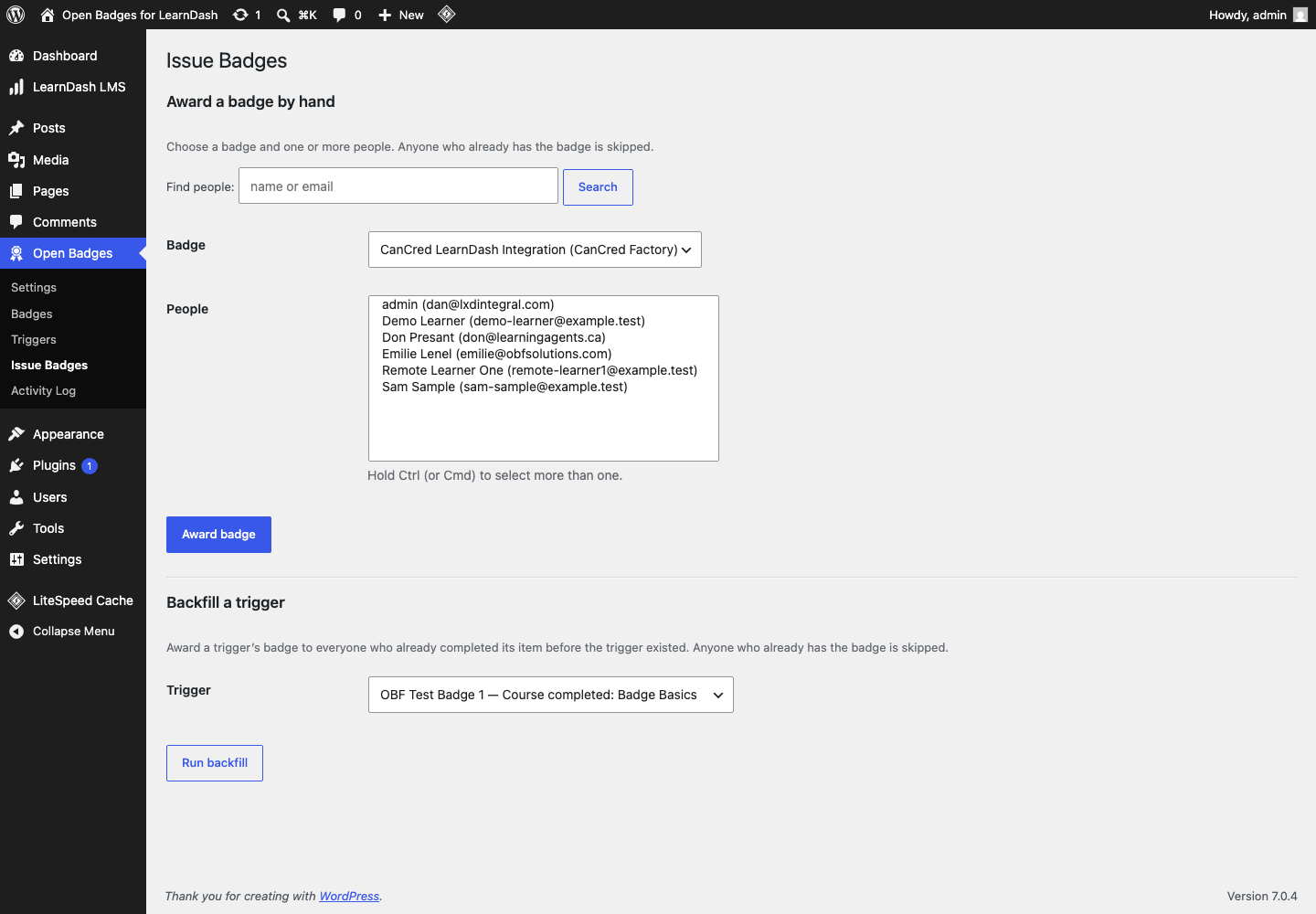Open the site home icon link

[x=48, y=15]
